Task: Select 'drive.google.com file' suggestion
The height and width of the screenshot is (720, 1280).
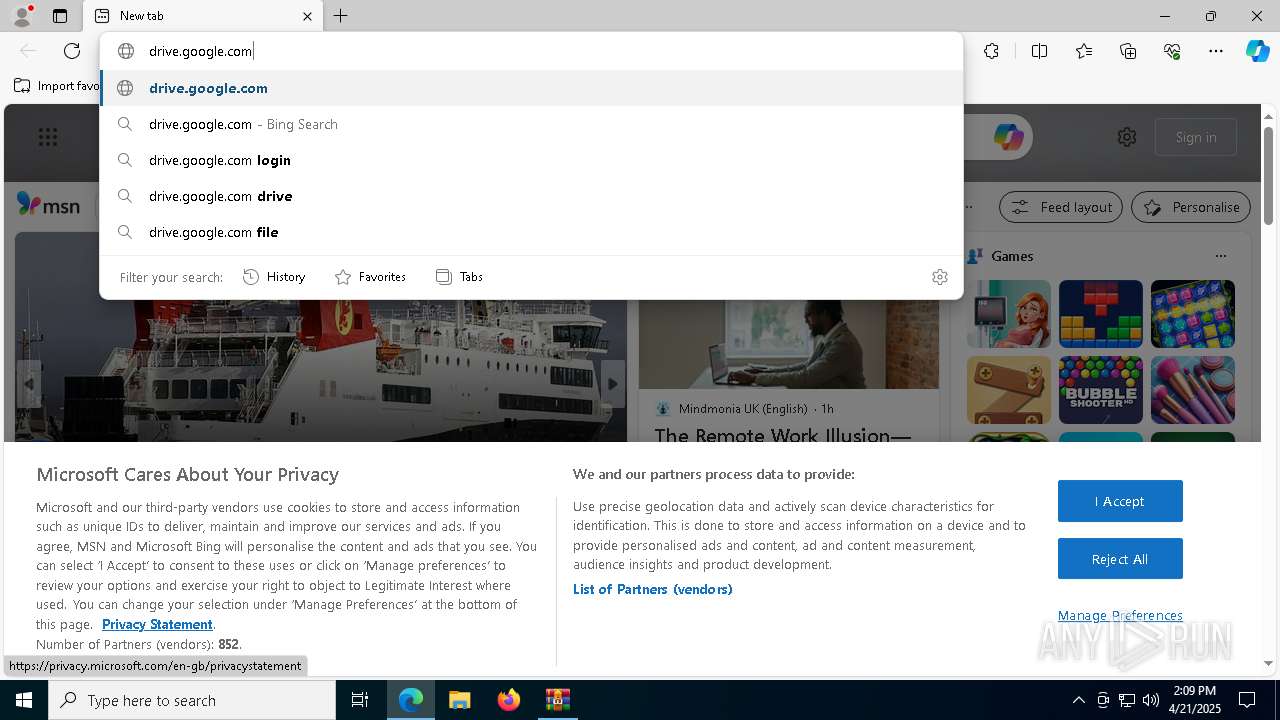Action: 531,232
